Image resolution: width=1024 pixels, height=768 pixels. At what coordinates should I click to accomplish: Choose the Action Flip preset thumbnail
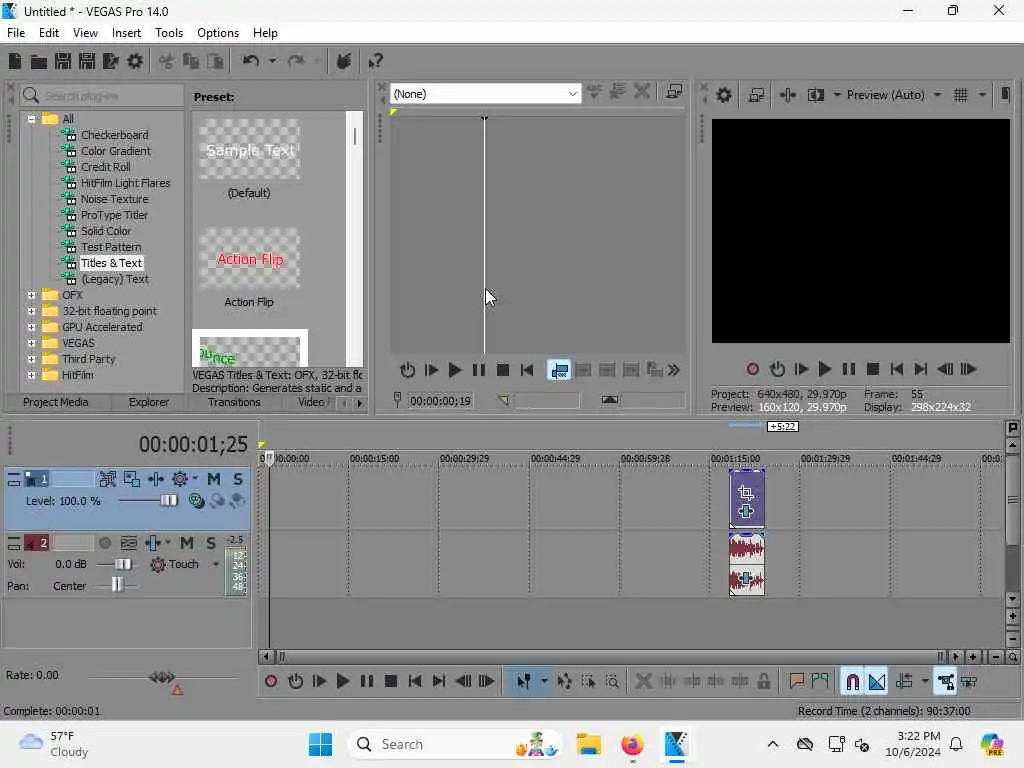click(x=249, y=259)
